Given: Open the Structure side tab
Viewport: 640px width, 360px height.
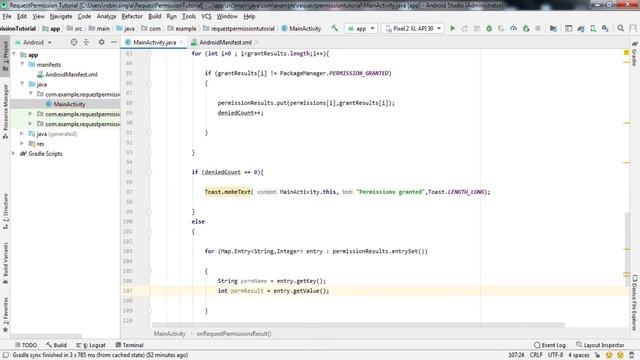Looking at the screenshot, I should coord(5,211).
